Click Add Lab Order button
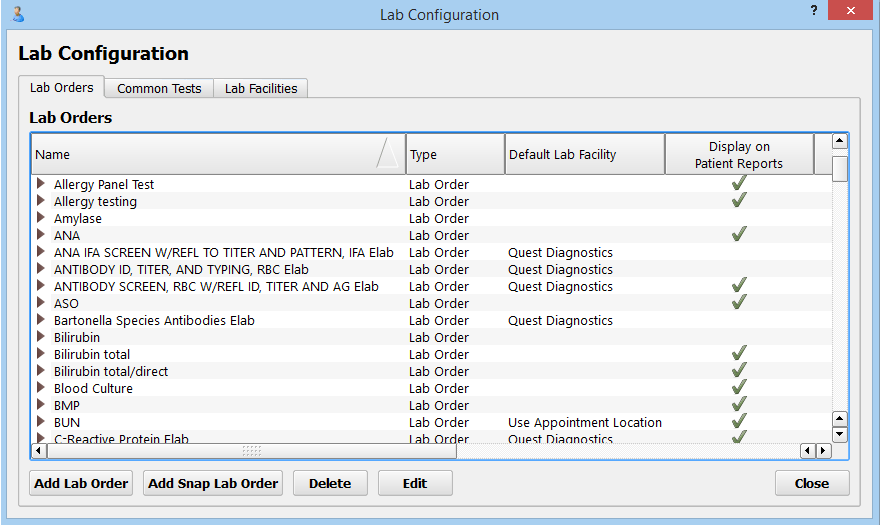This screenshot has height=525, width=880. [81, 483]
